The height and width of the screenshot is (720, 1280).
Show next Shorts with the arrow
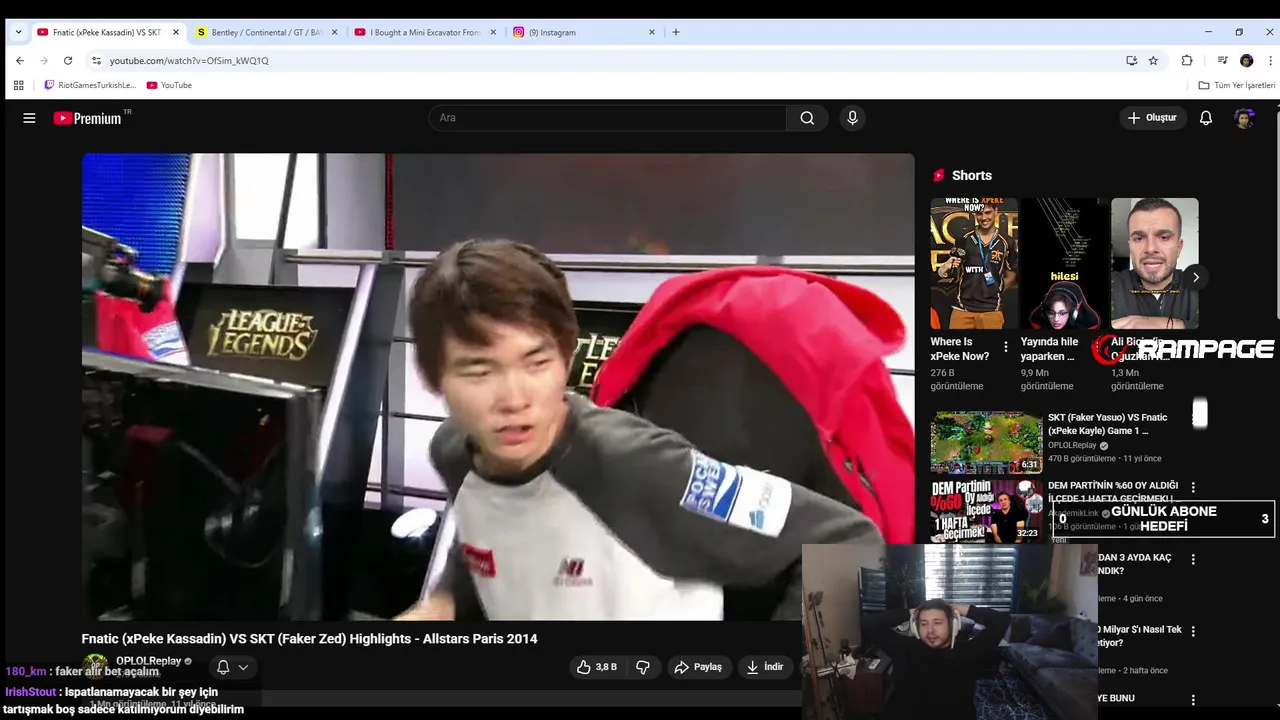click(1195, 277)
